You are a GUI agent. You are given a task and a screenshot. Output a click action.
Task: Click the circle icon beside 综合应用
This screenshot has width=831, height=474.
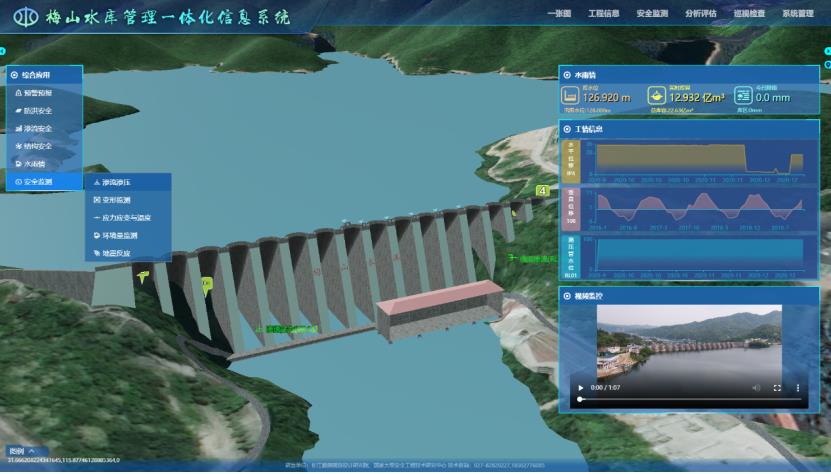pyautogui.click(x=14, y=75)
